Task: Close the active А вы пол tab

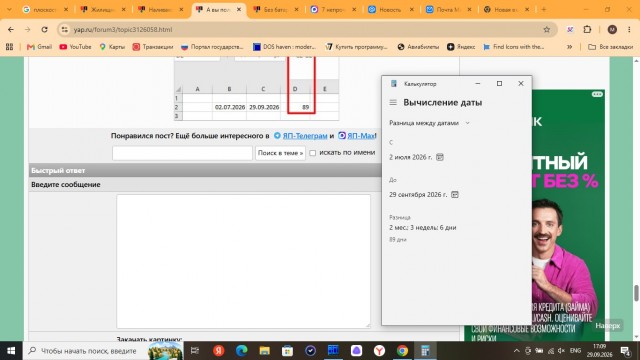Action: (x=239, y=9)
